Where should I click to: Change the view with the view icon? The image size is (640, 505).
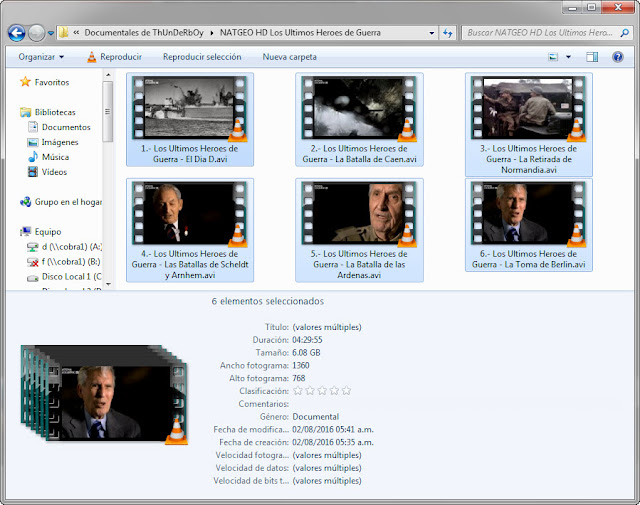tap(553, 57)
